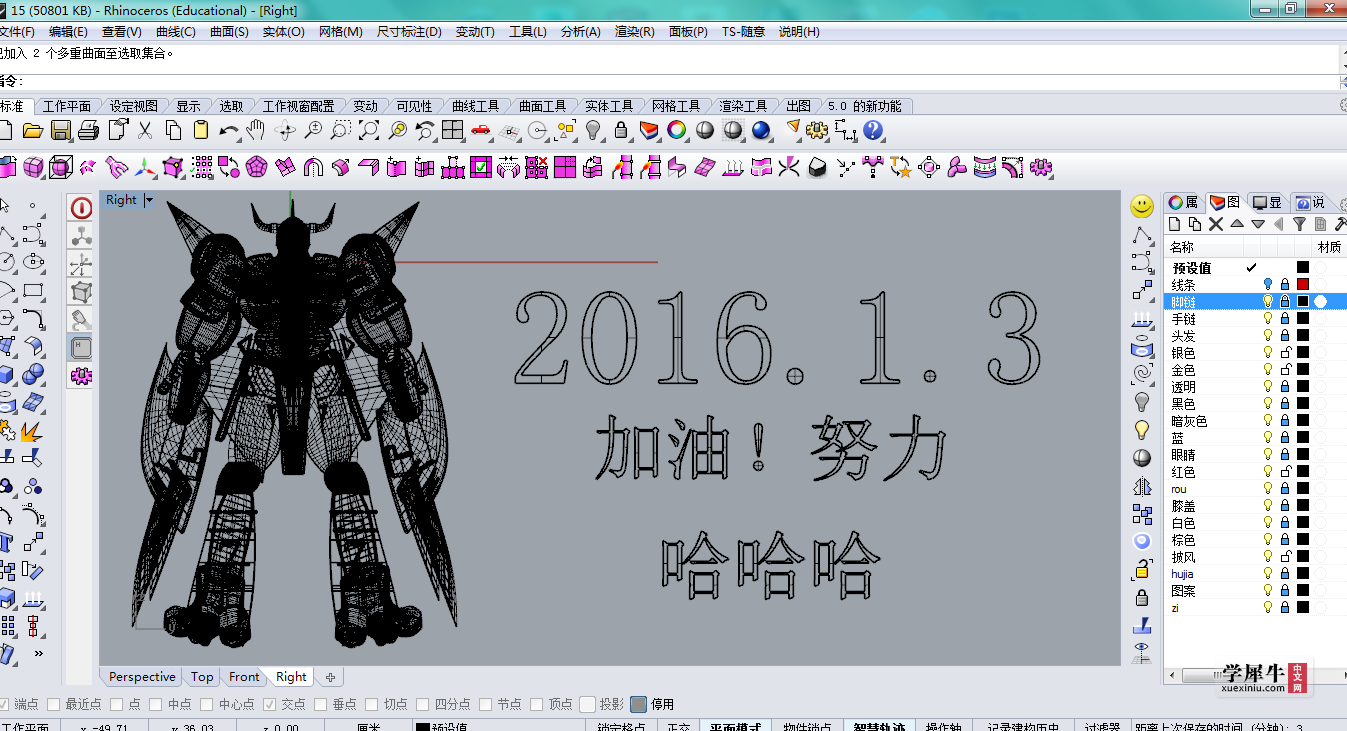Switch to 实体工具 toolbar tab
This screenshot has height=731, width=1347.
609,106
